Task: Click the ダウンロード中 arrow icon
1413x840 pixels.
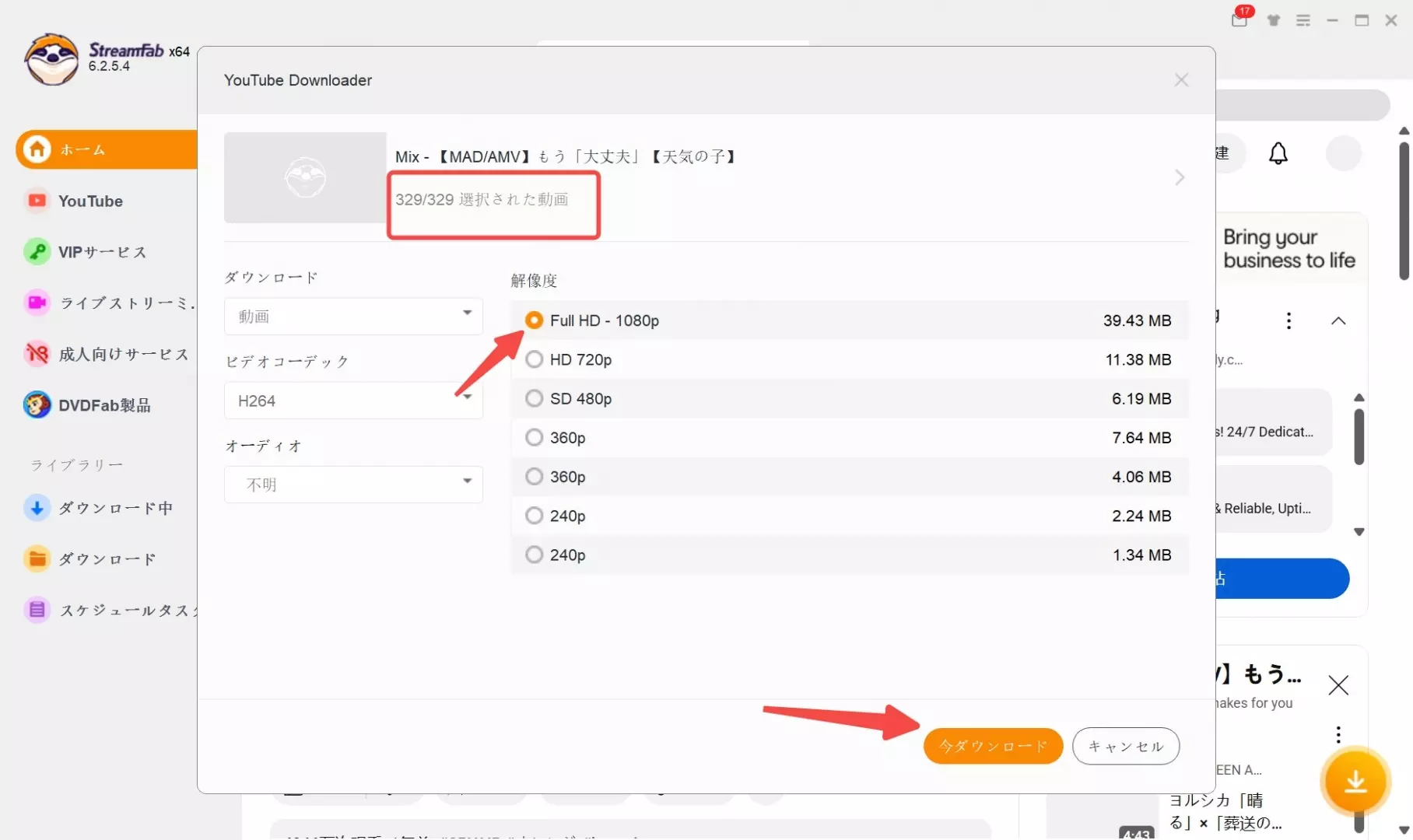Action: tap(37, 508)
